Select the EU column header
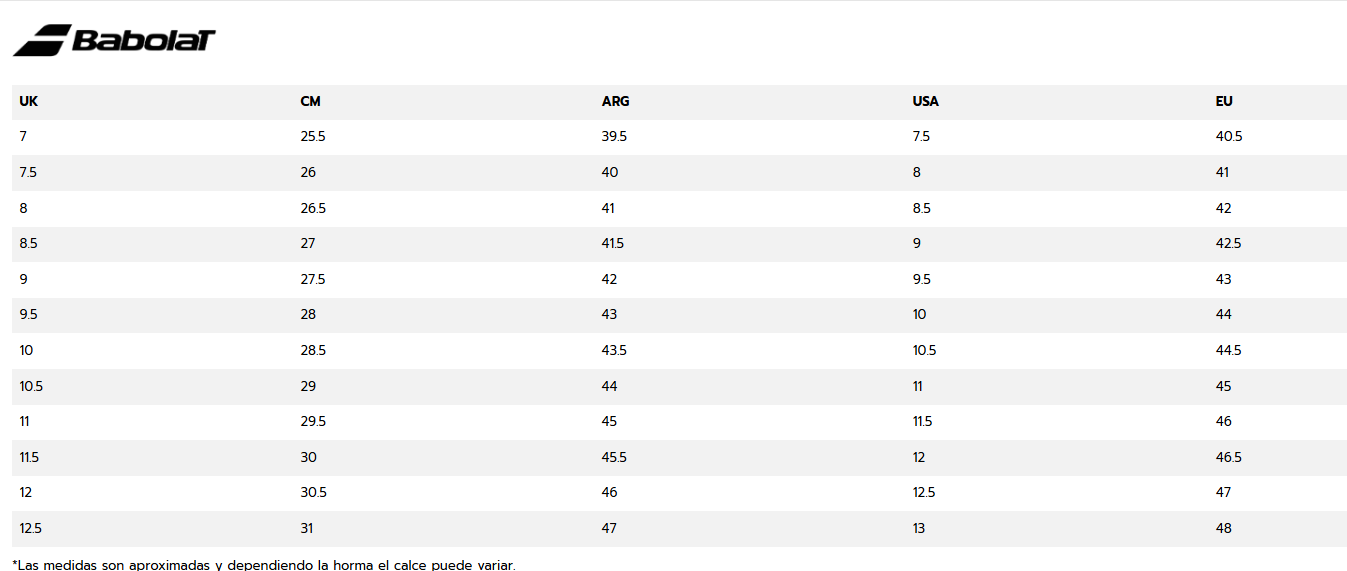 [1224, 102]
